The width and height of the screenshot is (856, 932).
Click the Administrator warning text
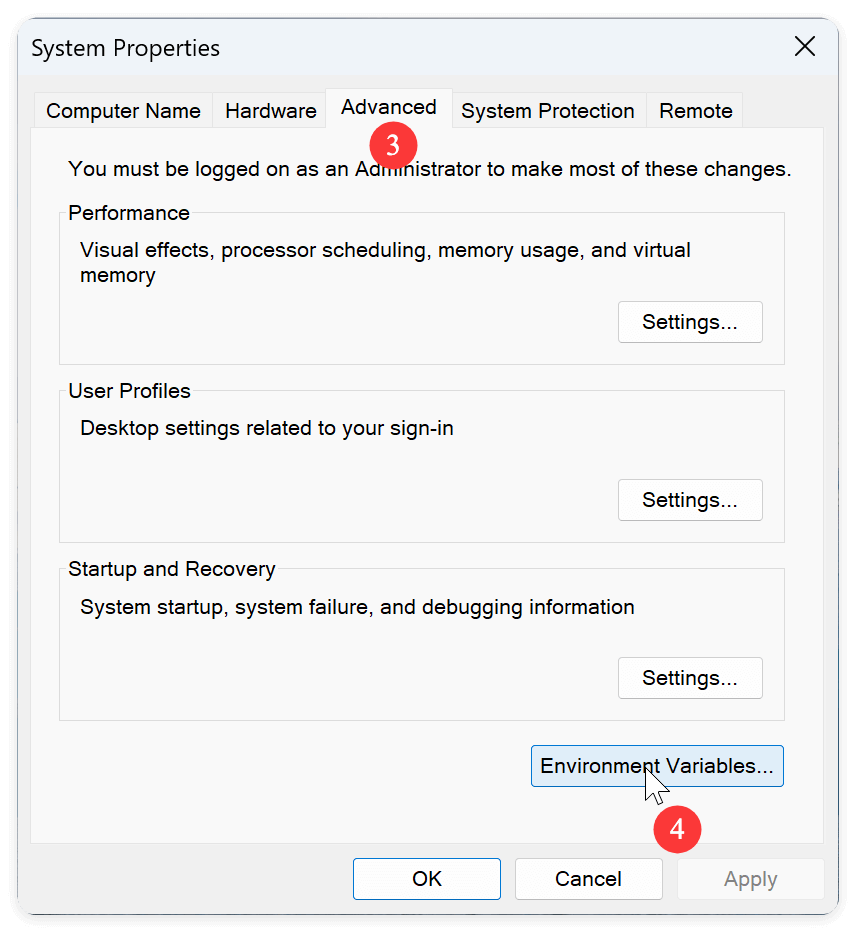point(428,169)
